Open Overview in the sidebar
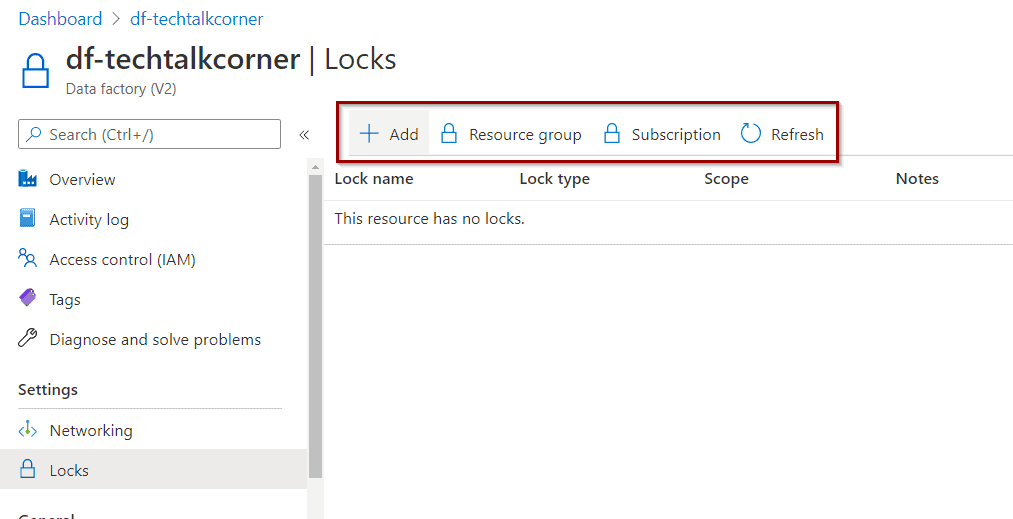Image resolution: width=1013 pixels, height=519 pixels. coord(82,179)
